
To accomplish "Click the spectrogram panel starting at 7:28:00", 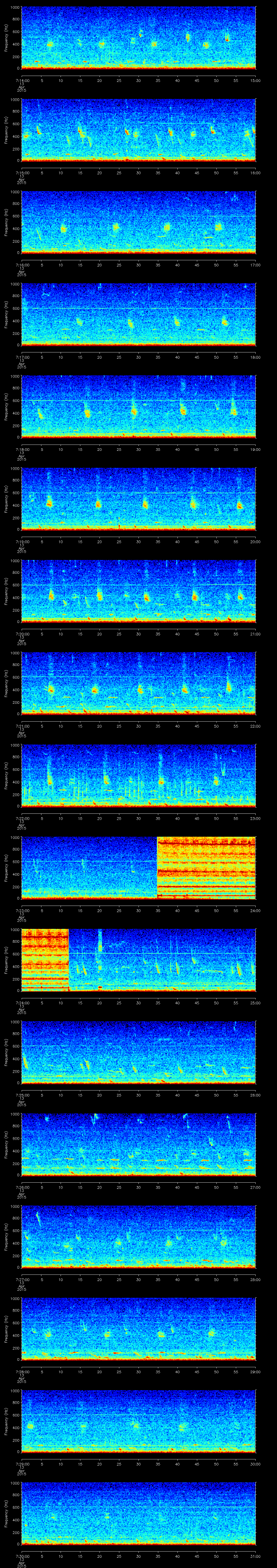I will point(139,1329).
